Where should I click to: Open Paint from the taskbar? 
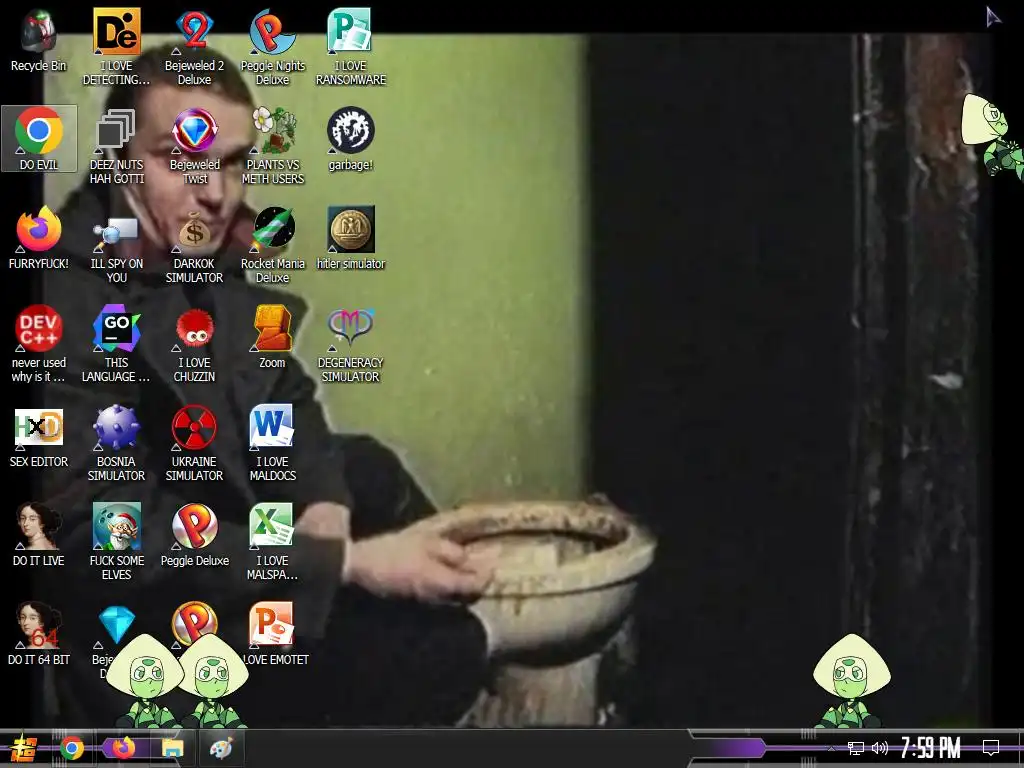pos(221,748)
